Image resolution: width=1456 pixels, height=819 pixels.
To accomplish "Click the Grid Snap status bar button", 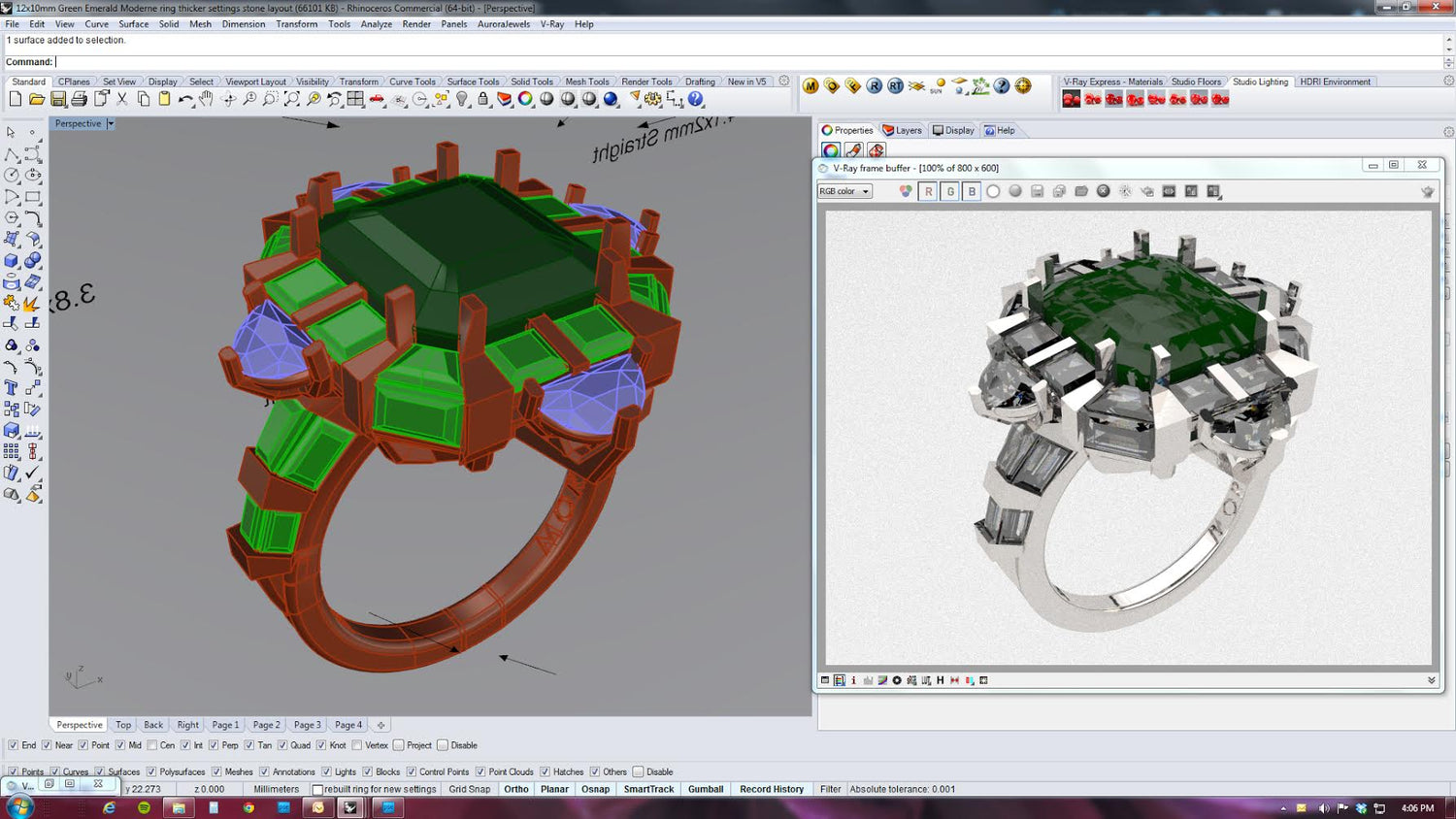I will [x=469, y=789].
